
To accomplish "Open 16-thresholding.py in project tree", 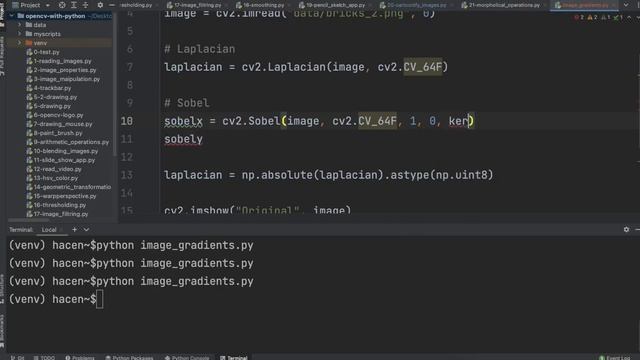I will (x=60, y=204).
